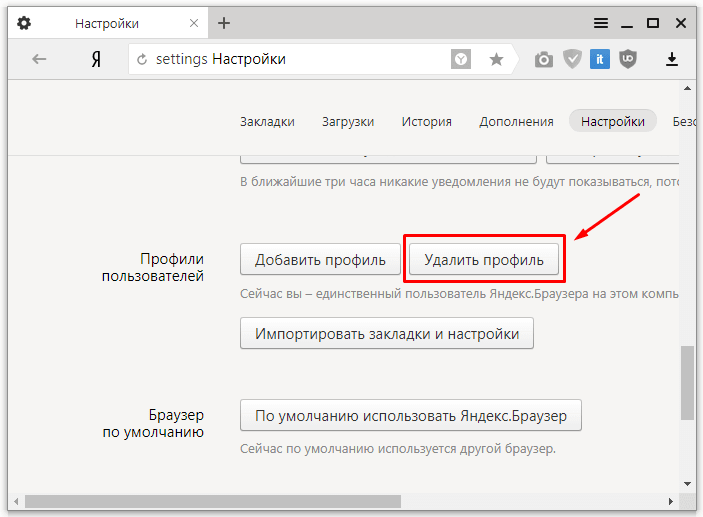This screenshot has height=517, width=703.
Task: Close the Настройки tab
Action: pos(194,23)
